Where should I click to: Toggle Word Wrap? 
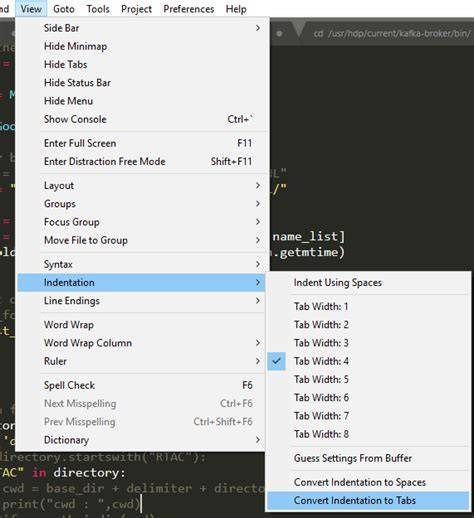click(x=142, y=325)
